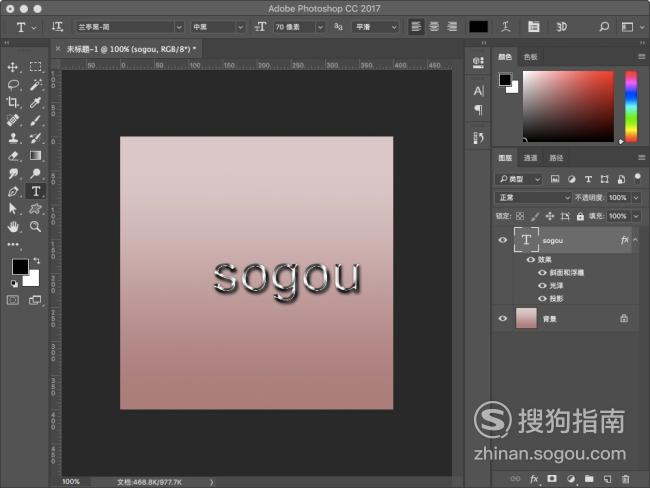Select the History Brush tool
Image resolution: width=650 pixels, height=488 pixels.
point(35,138)
